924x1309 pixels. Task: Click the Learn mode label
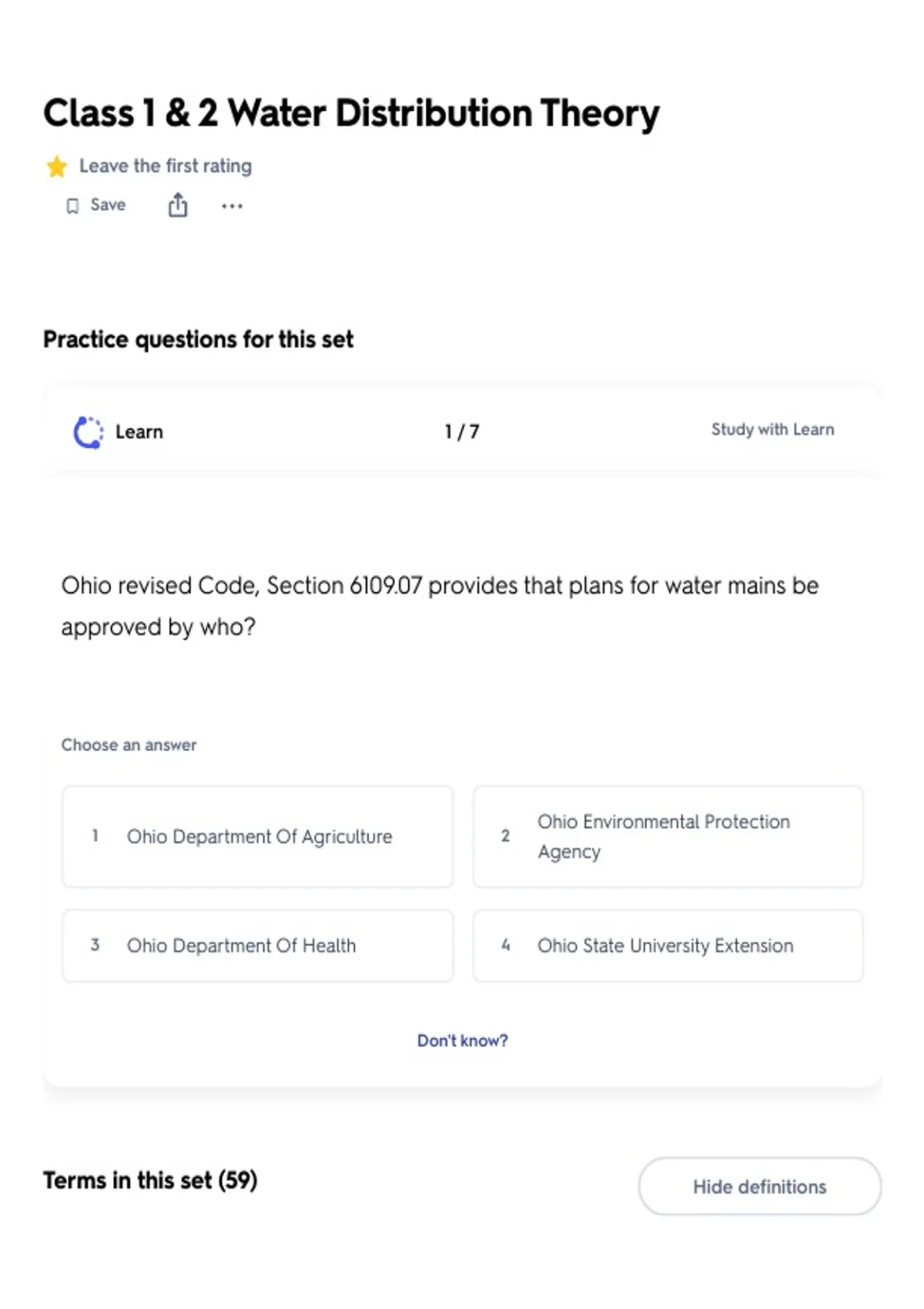point(139,432)
